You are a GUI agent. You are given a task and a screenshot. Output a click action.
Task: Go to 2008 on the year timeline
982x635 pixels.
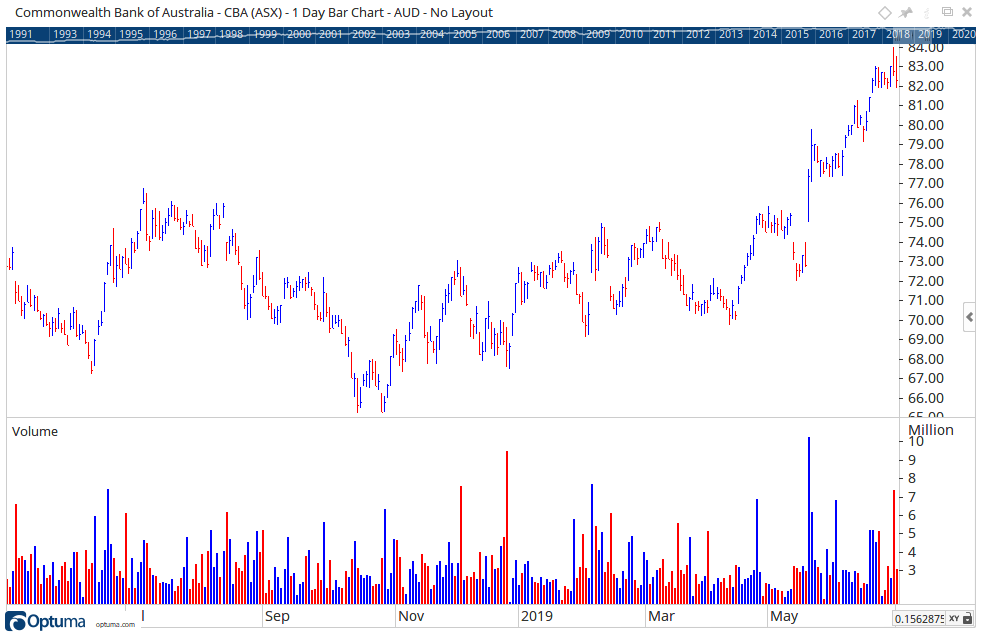564,34
